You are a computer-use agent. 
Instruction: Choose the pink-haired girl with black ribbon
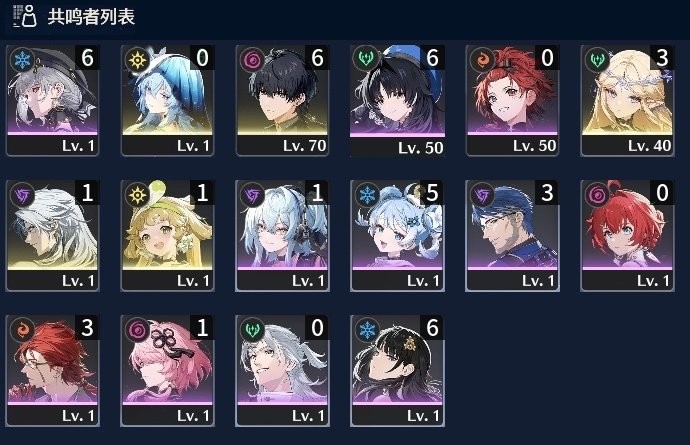click(x=168, y=371)
